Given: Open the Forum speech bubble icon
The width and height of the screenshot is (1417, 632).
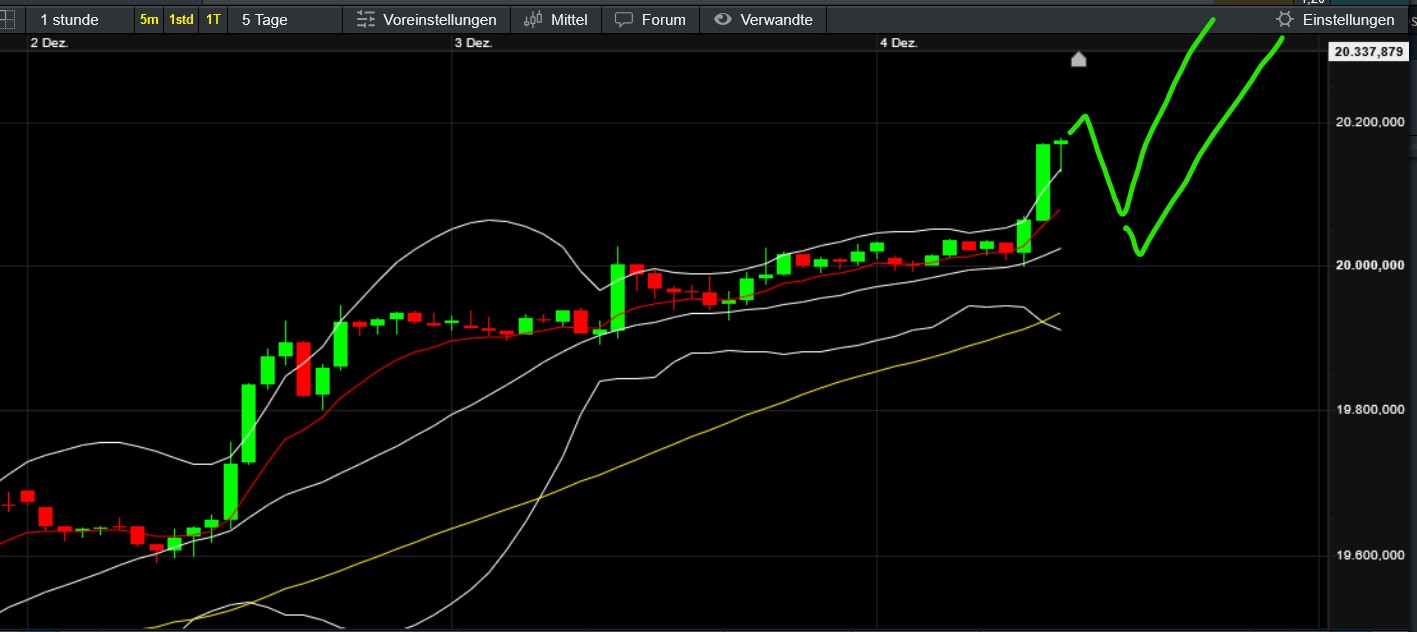Looking at the screenshot, I should 623,19.
